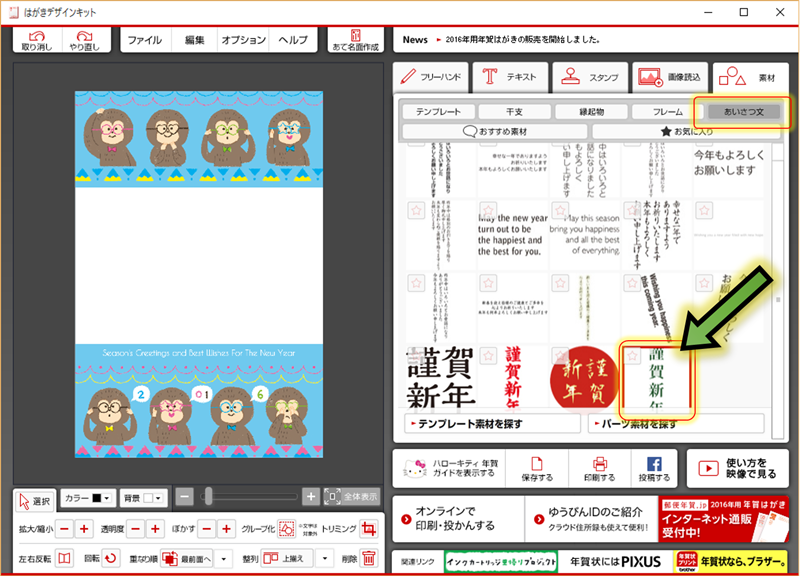This screenshot has height=576, width=800.
Task: Flip horizontally with the 左右反転 icon
Action: [64, 558]
